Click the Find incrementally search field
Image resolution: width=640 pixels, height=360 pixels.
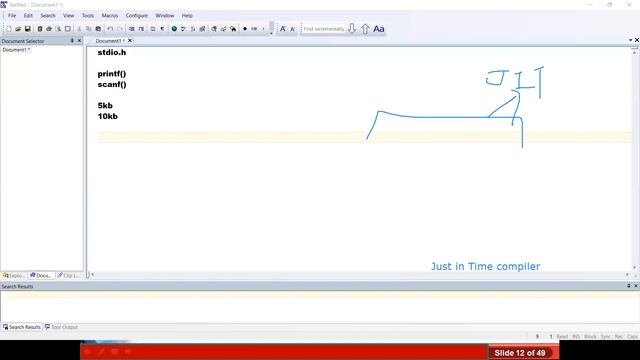[x=324, y=29]
